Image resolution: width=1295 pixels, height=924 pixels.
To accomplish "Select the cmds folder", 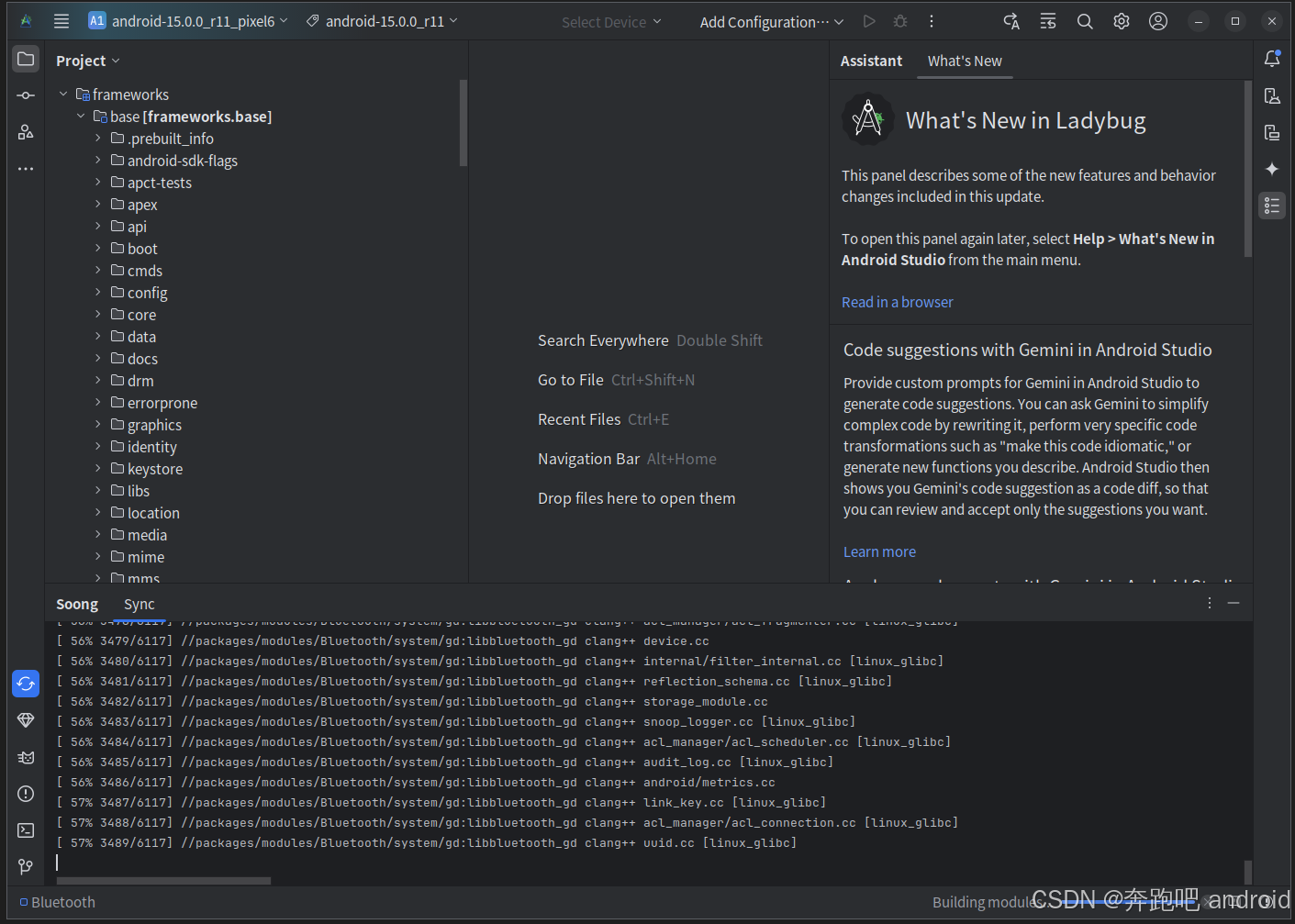I will point(145,271).
